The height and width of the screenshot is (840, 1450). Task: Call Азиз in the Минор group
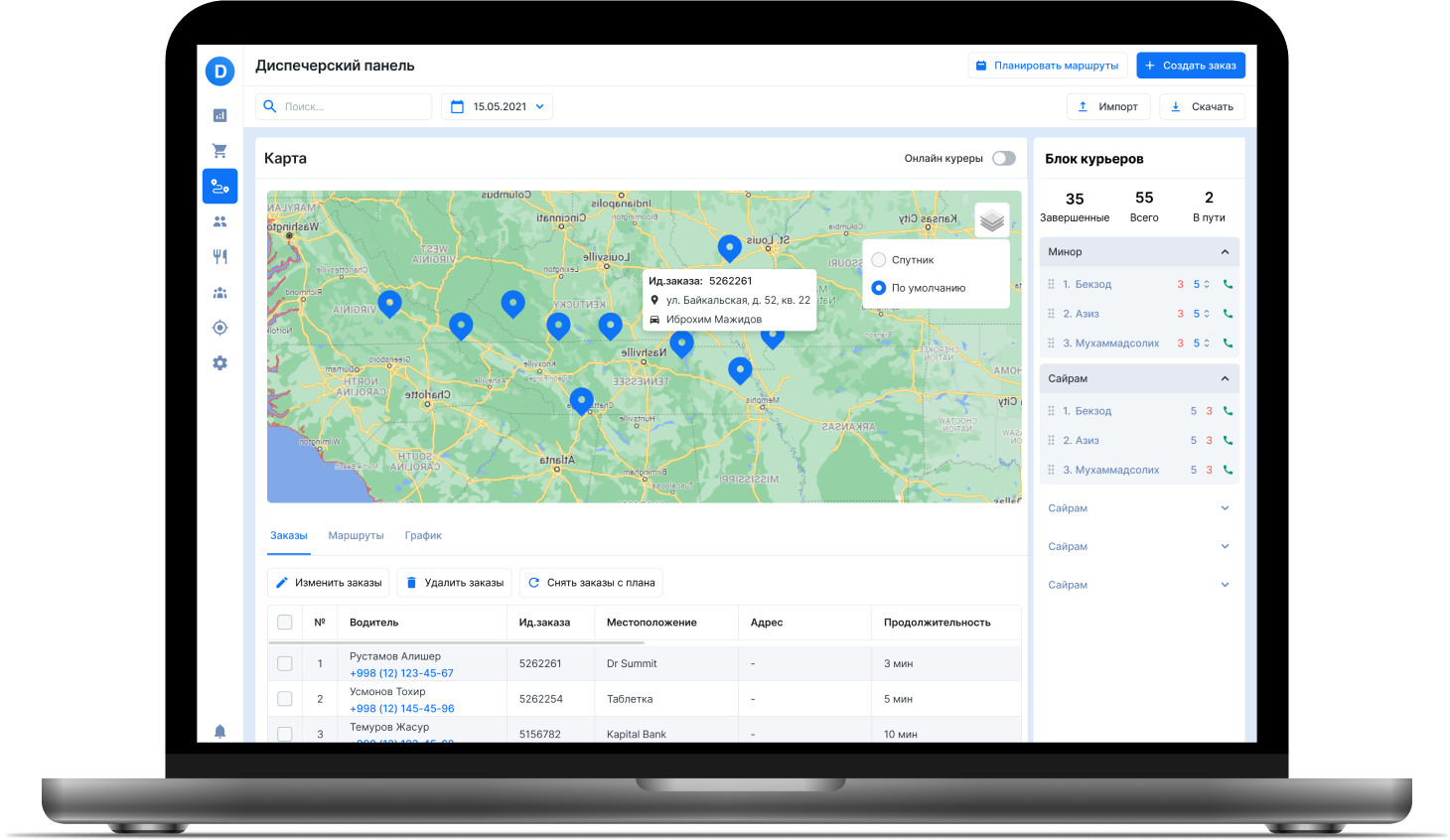(1228, 314)
